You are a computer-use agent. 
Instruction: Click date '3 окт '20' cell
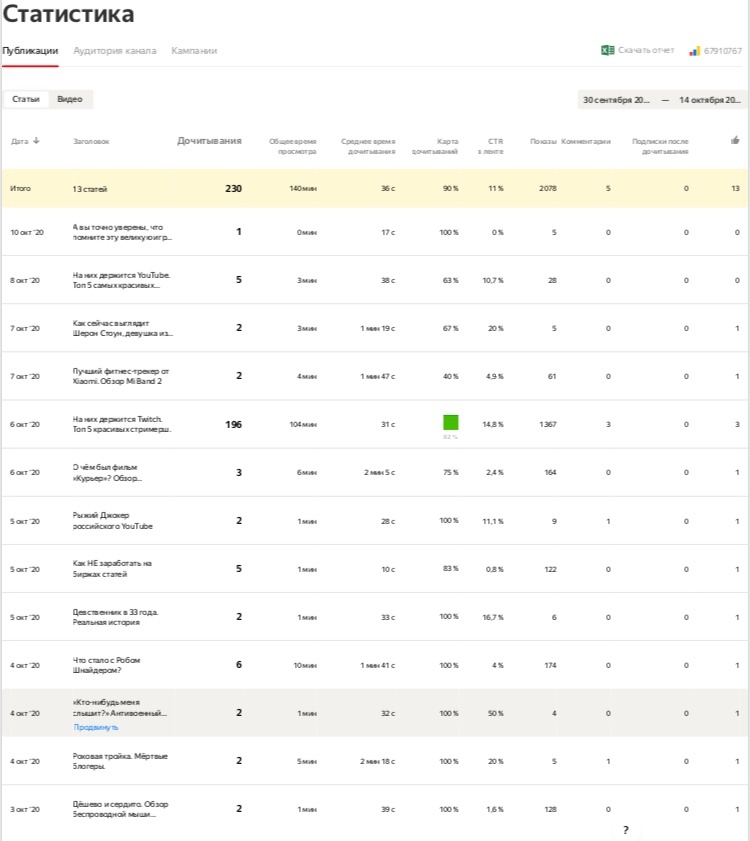click(x=25, y=809)
